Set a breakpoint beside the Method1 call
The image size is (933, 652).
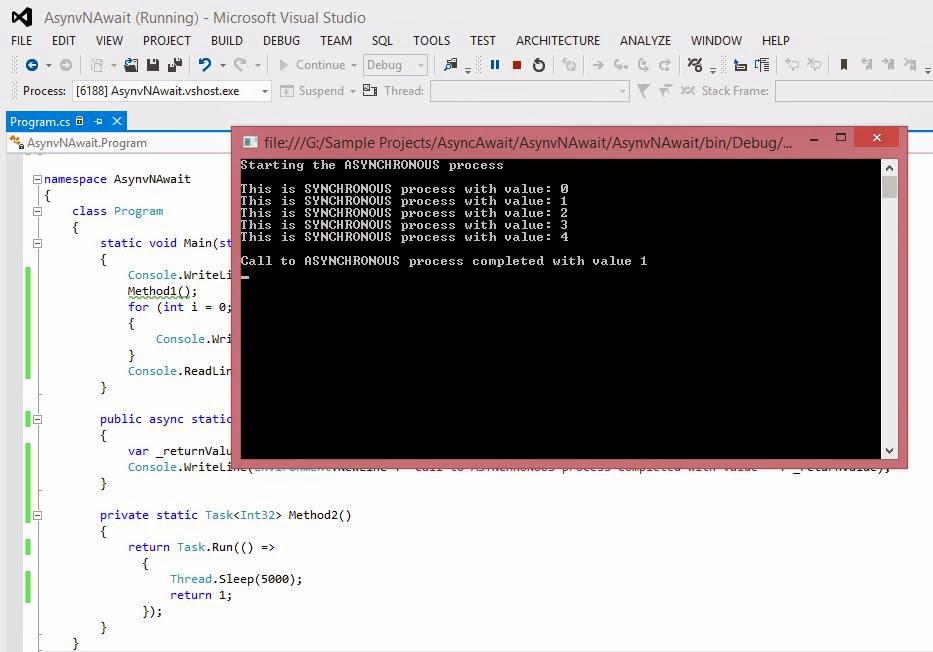click(x=12, y=291)
